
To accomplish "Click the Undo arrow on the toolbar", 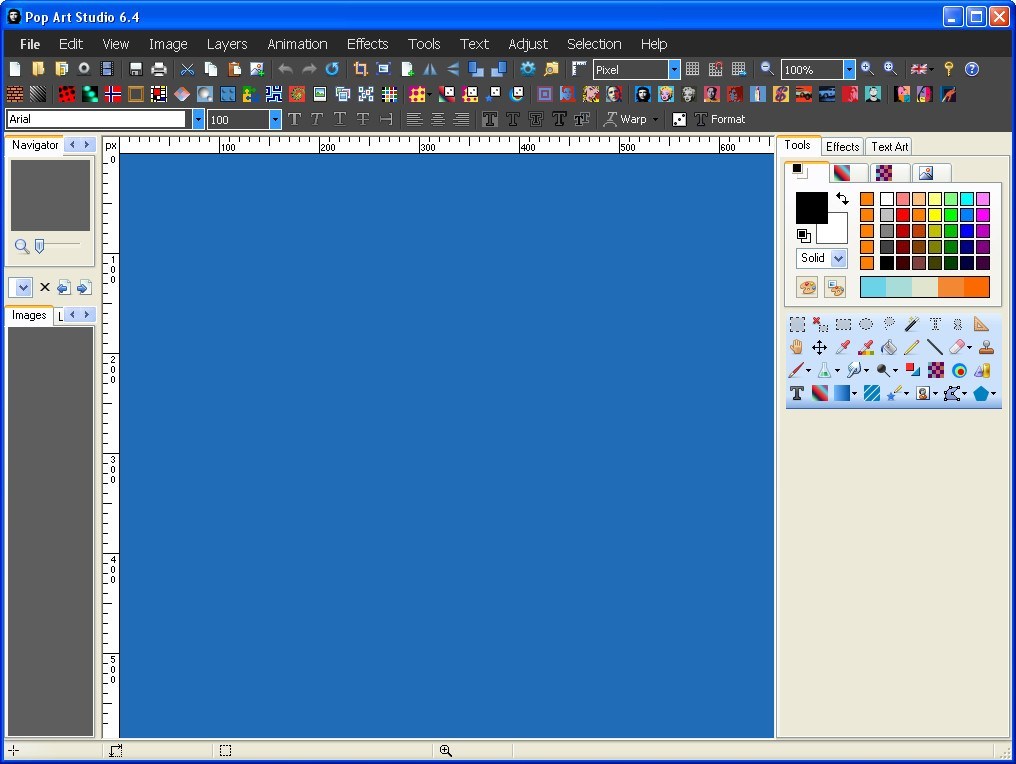I will coord(285,69).
